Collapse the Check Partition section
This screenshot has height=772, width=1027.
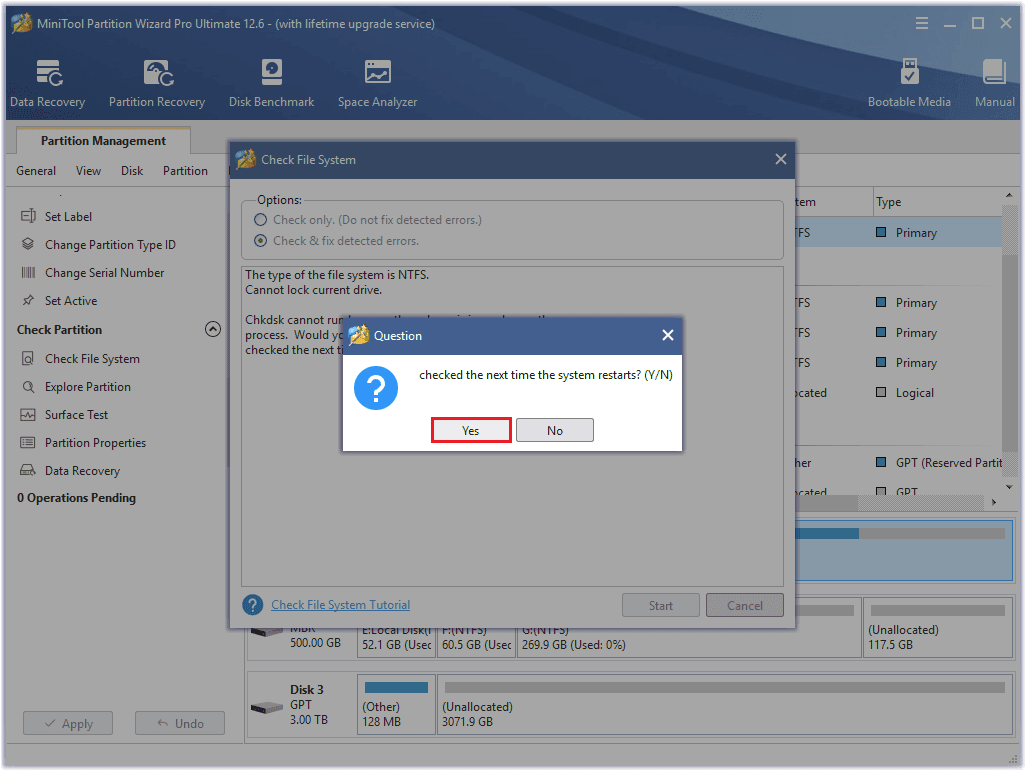(x=212, y=329)
